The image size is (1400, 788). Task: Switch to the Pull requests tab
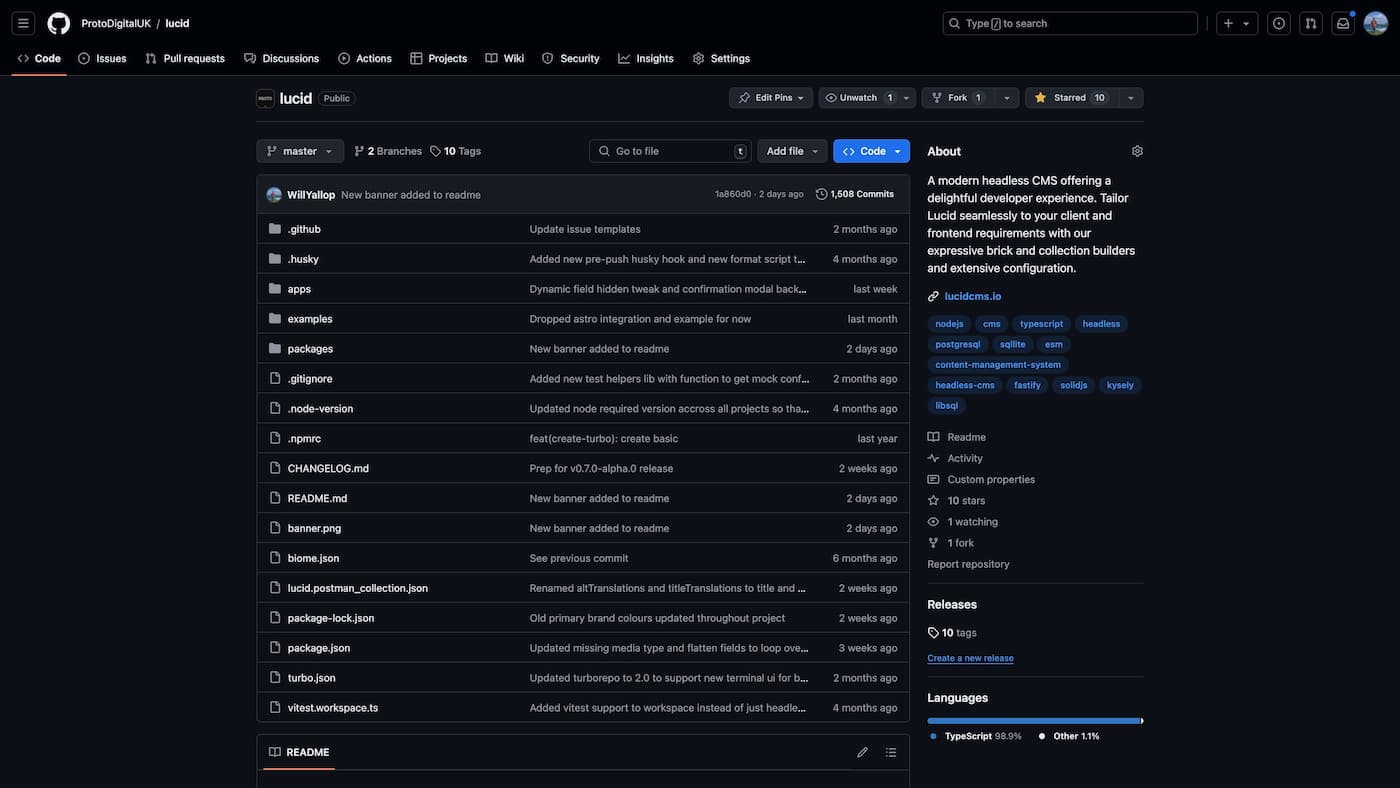point(185,58)
